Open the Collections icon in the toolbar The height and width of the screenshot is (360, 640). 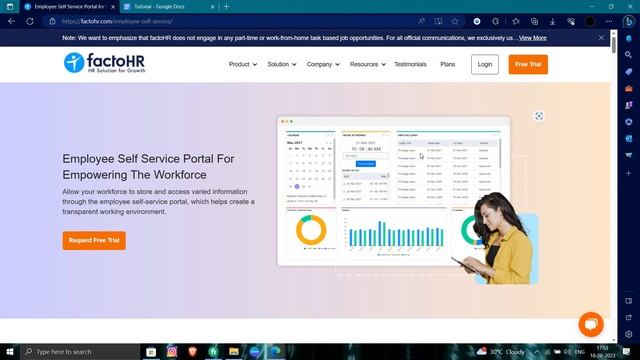534,21
